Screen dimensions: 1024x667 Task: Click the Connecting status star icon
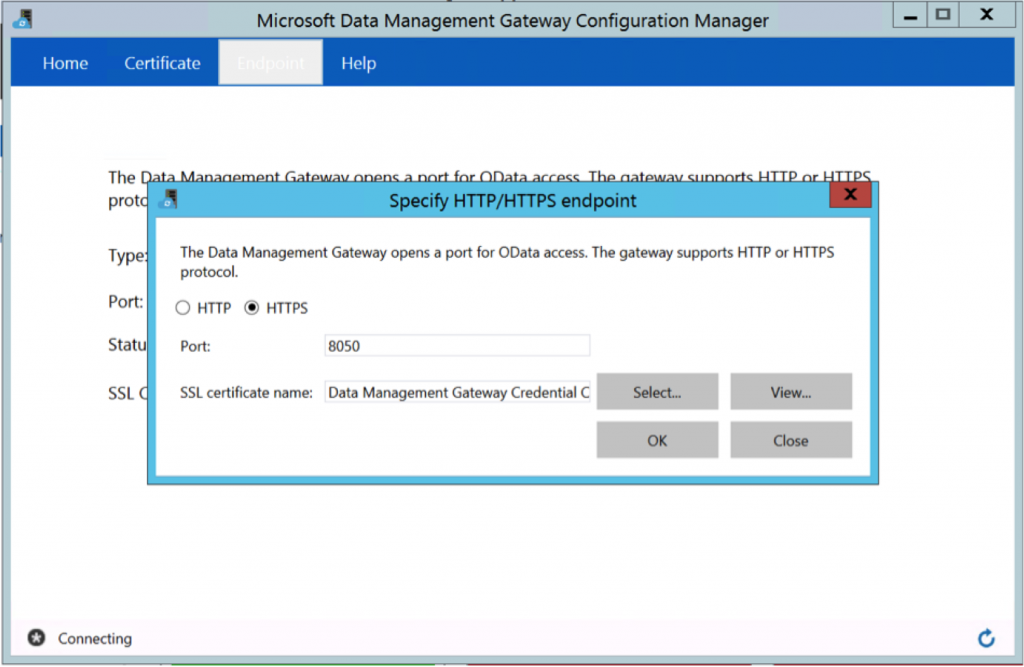click(x=36, y=638)
